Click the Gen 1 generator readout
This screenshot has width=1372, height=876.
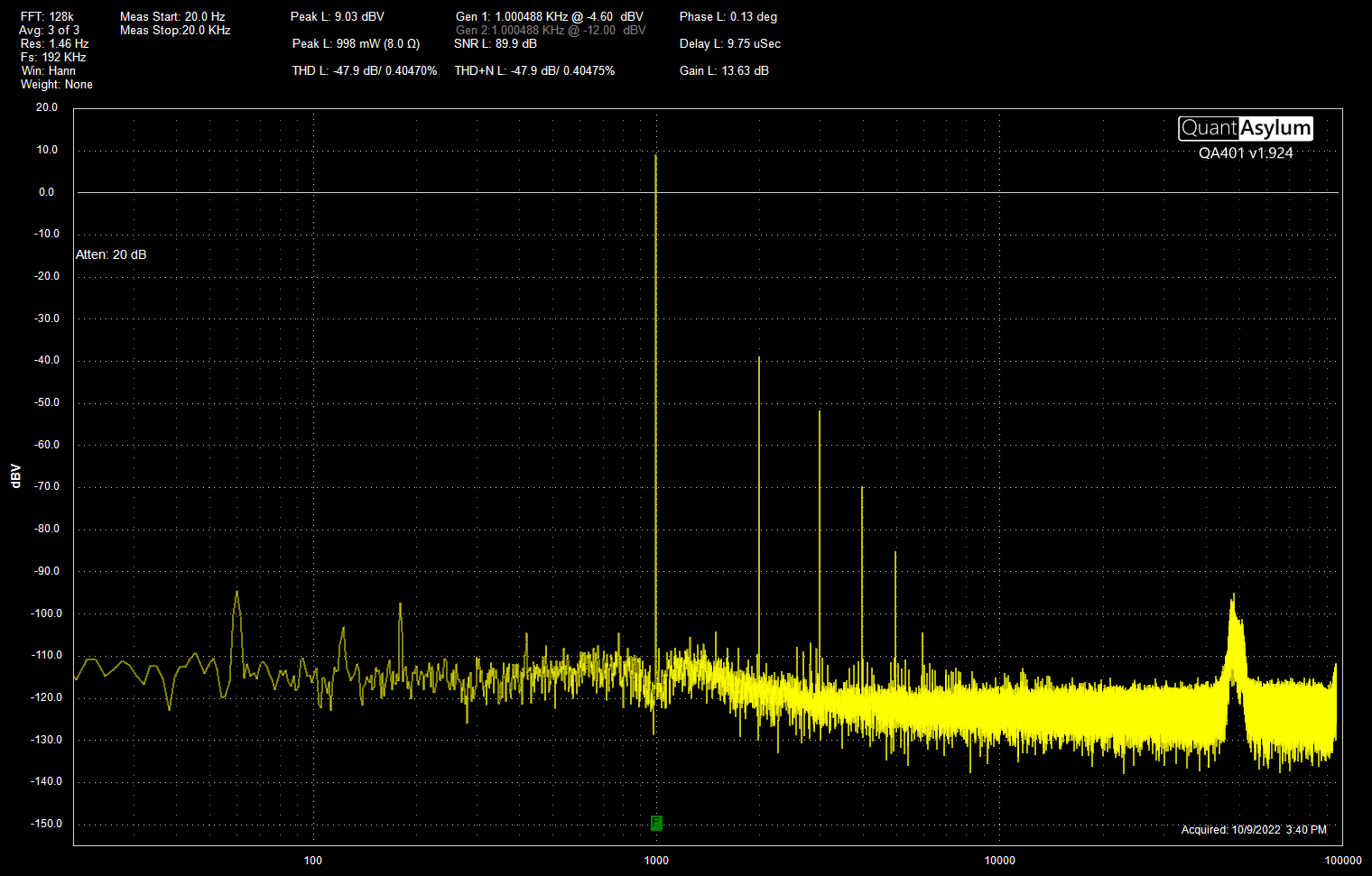pyautogui.click(x=550, y=17)
